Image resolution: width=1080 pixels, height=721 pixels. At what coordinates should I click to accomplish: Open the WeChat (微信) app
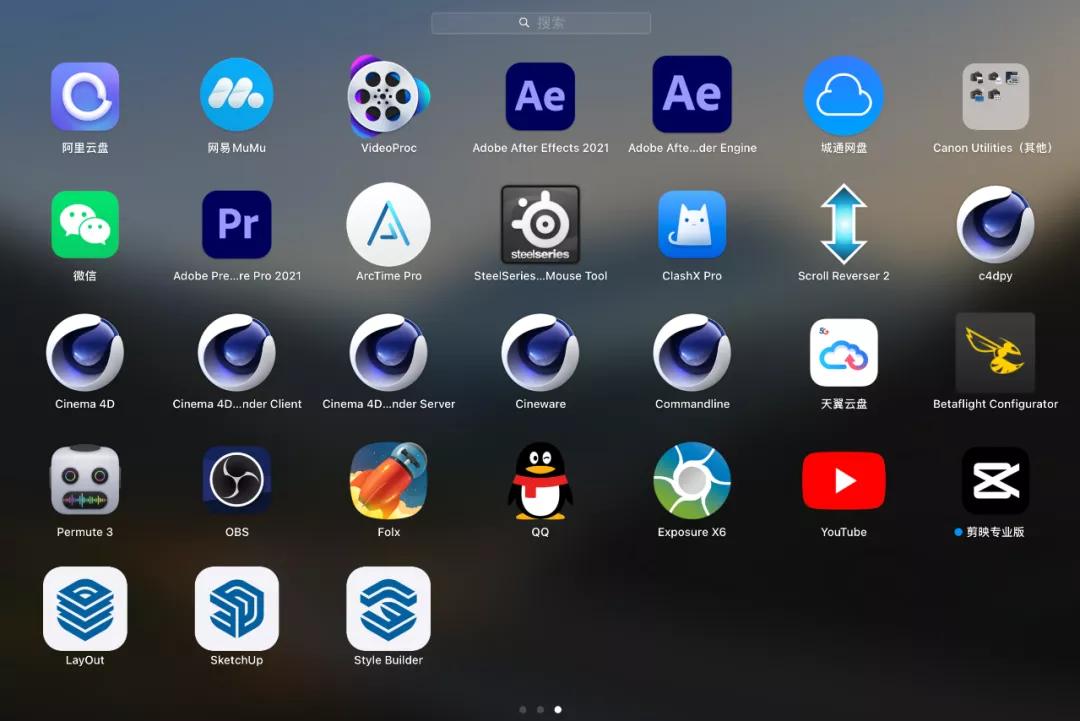pyautogui.click(x=85, y=224)
